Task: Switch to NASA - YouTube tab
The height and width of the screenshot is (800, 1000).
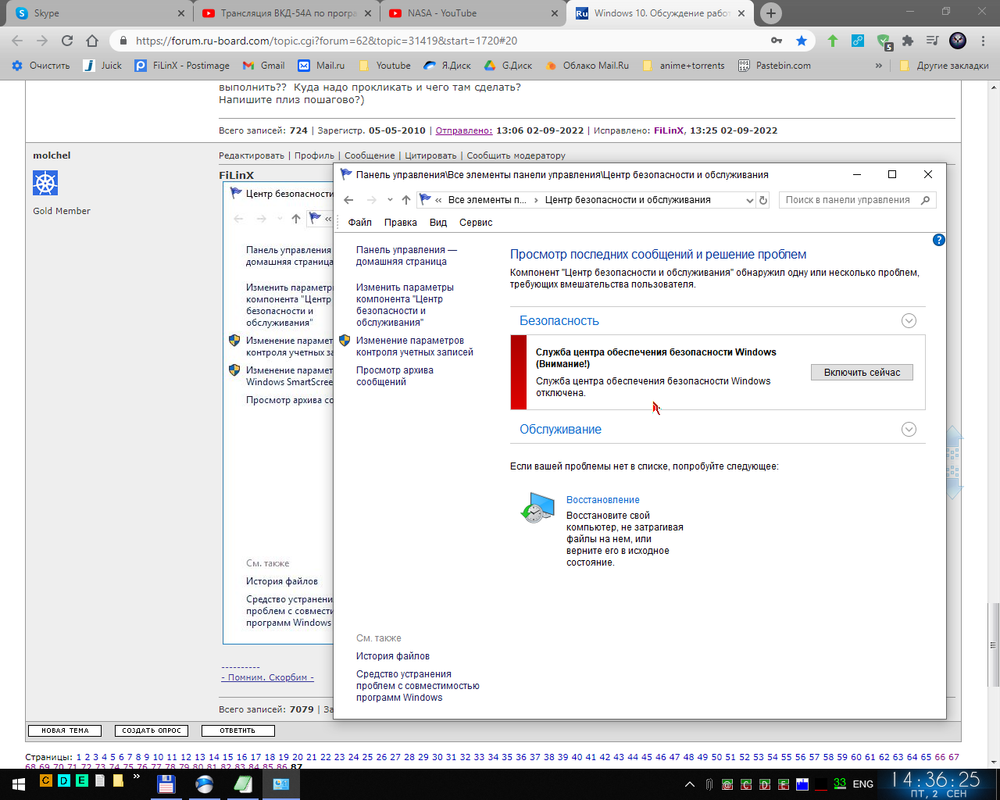Action: pos(472,13)
